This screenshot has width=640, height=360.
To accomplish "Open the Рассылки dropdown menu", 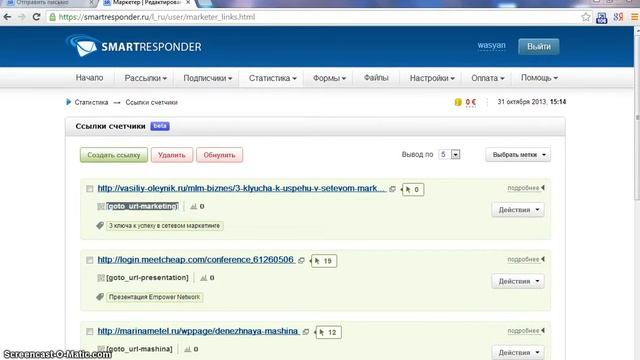I will pyautogui.click(x=145, y=78).
